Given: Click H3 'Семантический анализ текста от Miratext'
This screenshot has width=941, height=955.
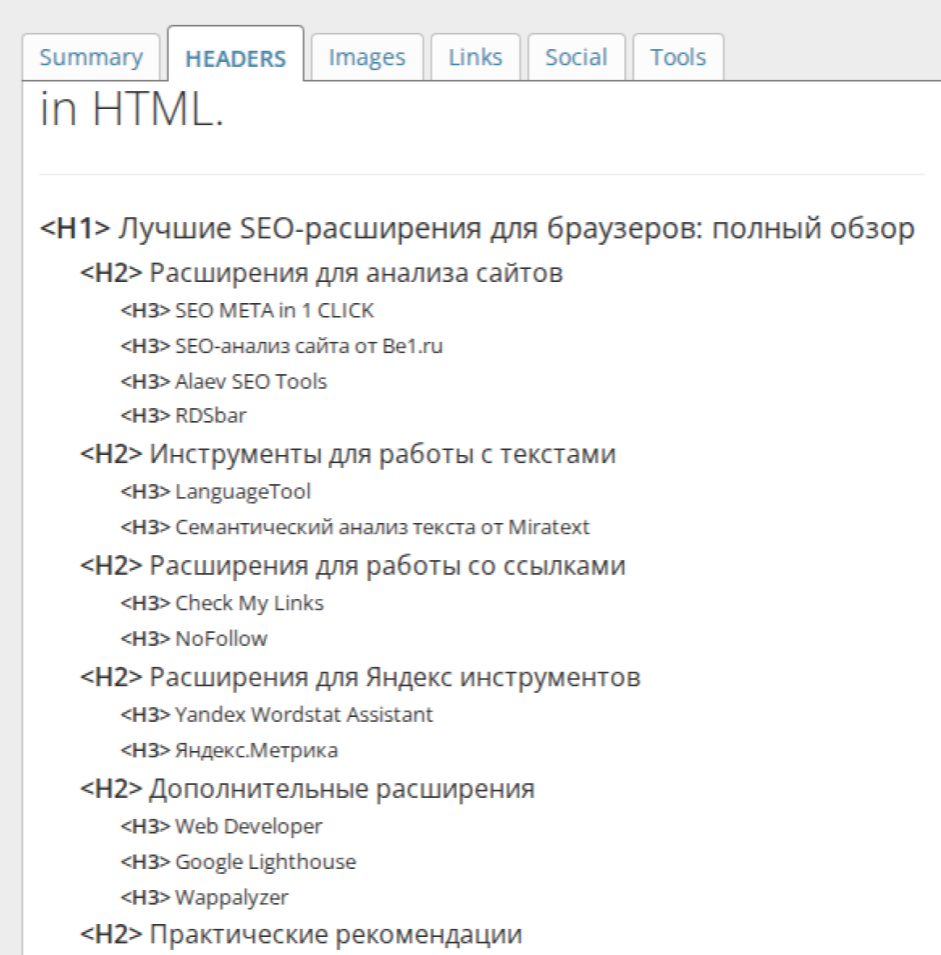Looking at the screenshot, I should click(x=355, y=527).
